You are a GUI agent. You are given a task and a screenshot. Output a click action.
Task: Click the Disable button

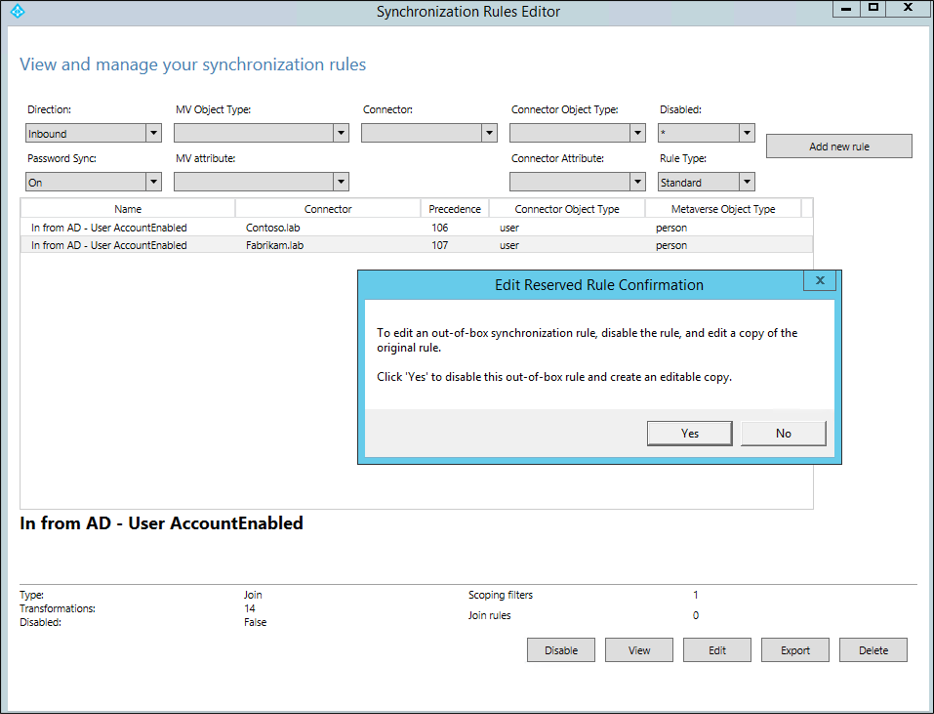[560, 649]
